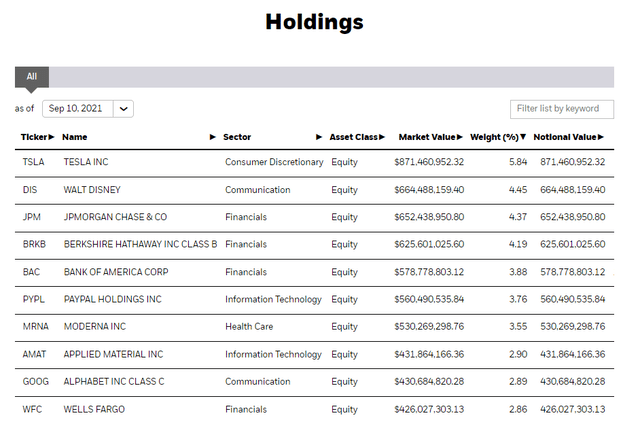Click the Sector column header
640x422 pixels.
[x=237, y=137]
